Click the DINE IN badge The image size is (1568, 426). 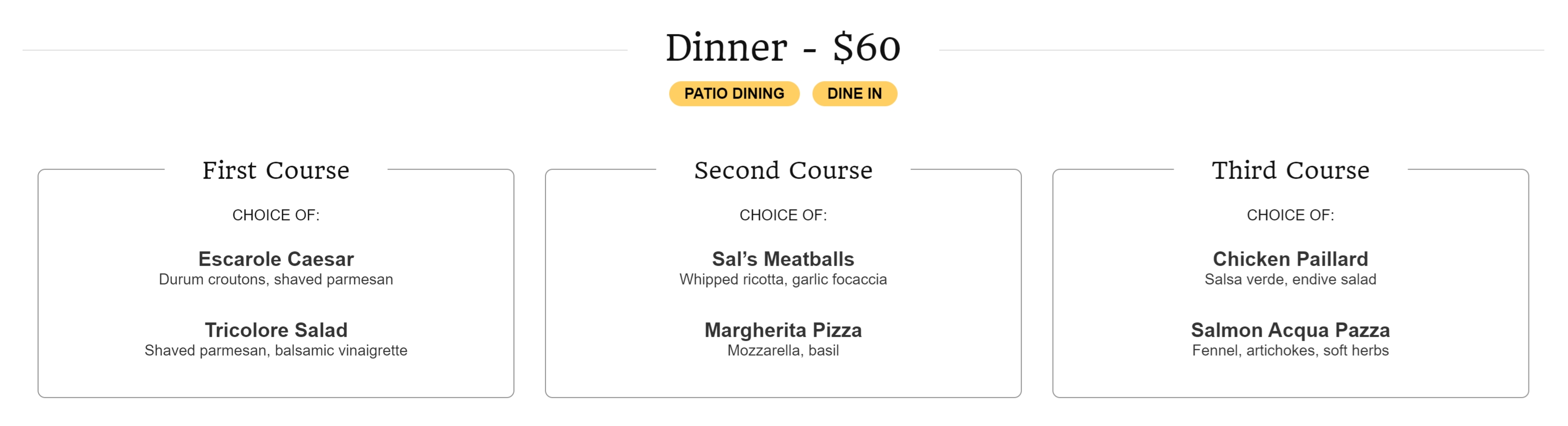[x=855, y=94]
